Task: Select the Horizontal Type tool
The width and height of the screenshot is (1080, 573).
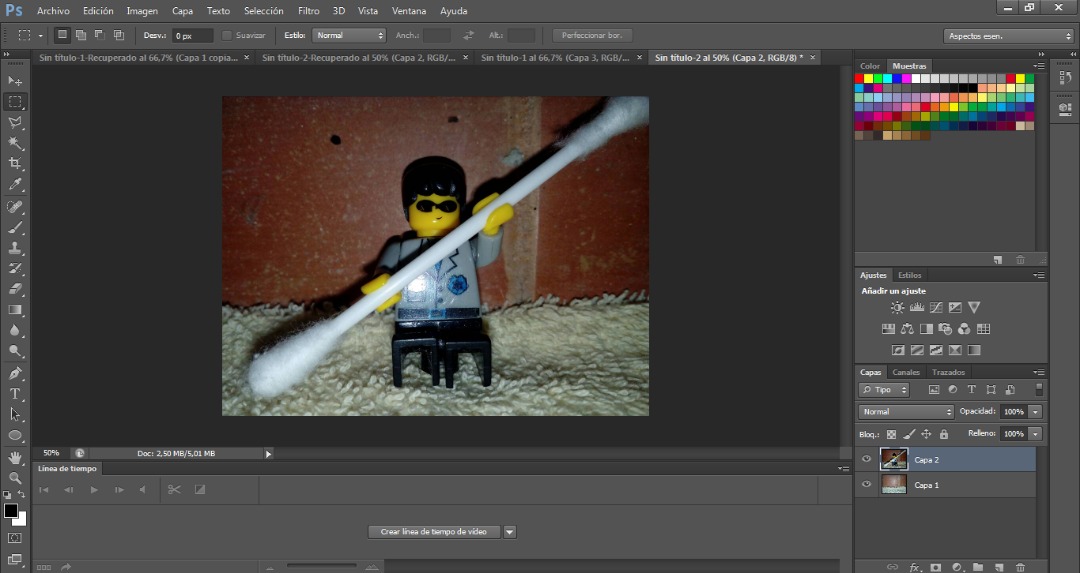Action: click(x=15, y=394)
